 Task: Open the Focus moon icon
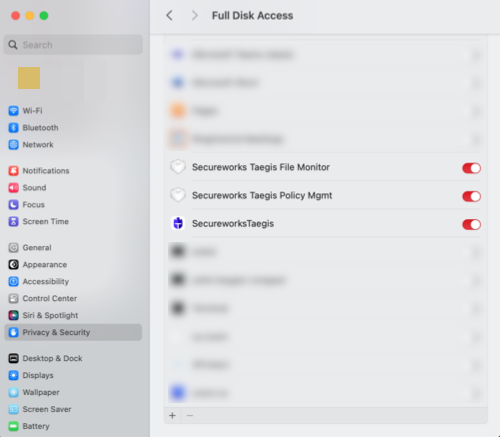click(x=13, y=205)
